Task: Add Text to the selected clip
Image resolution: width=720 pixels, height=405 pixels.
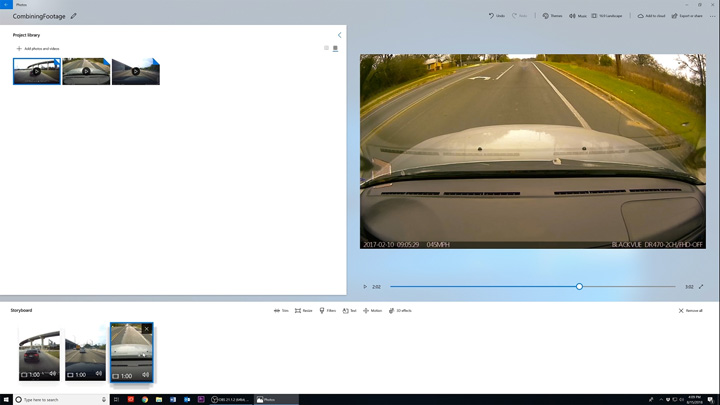Action: (350, 311)
